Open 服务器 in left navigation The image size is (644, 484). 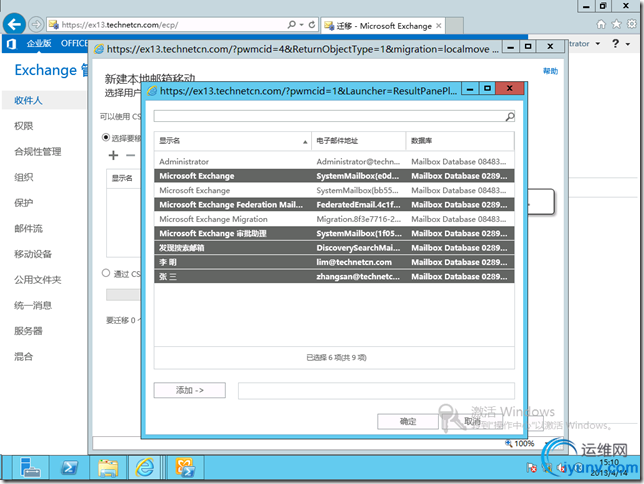(x=28, y=331)
